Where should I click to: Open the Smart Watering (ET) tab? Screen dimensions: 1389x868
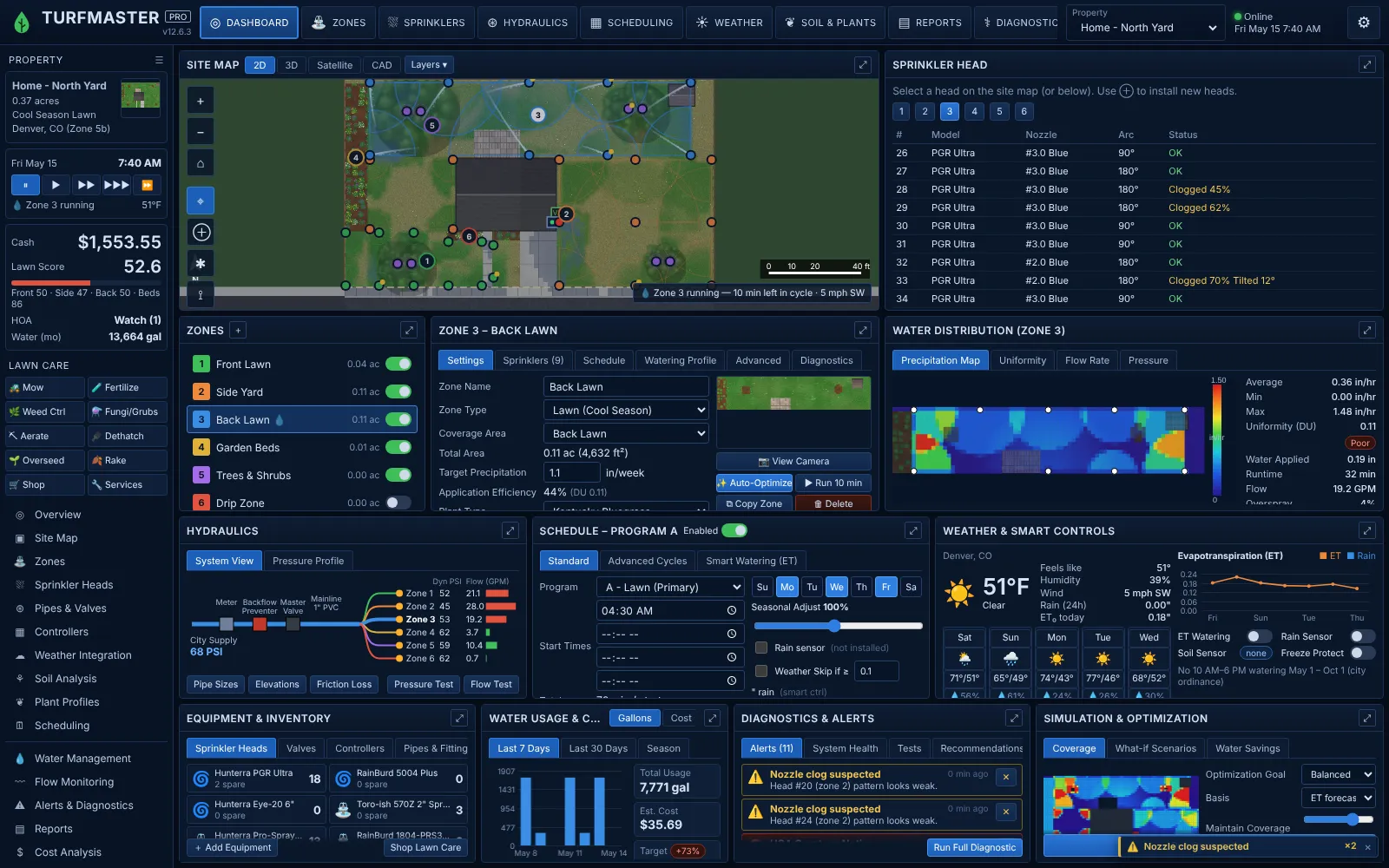[751, 561]
